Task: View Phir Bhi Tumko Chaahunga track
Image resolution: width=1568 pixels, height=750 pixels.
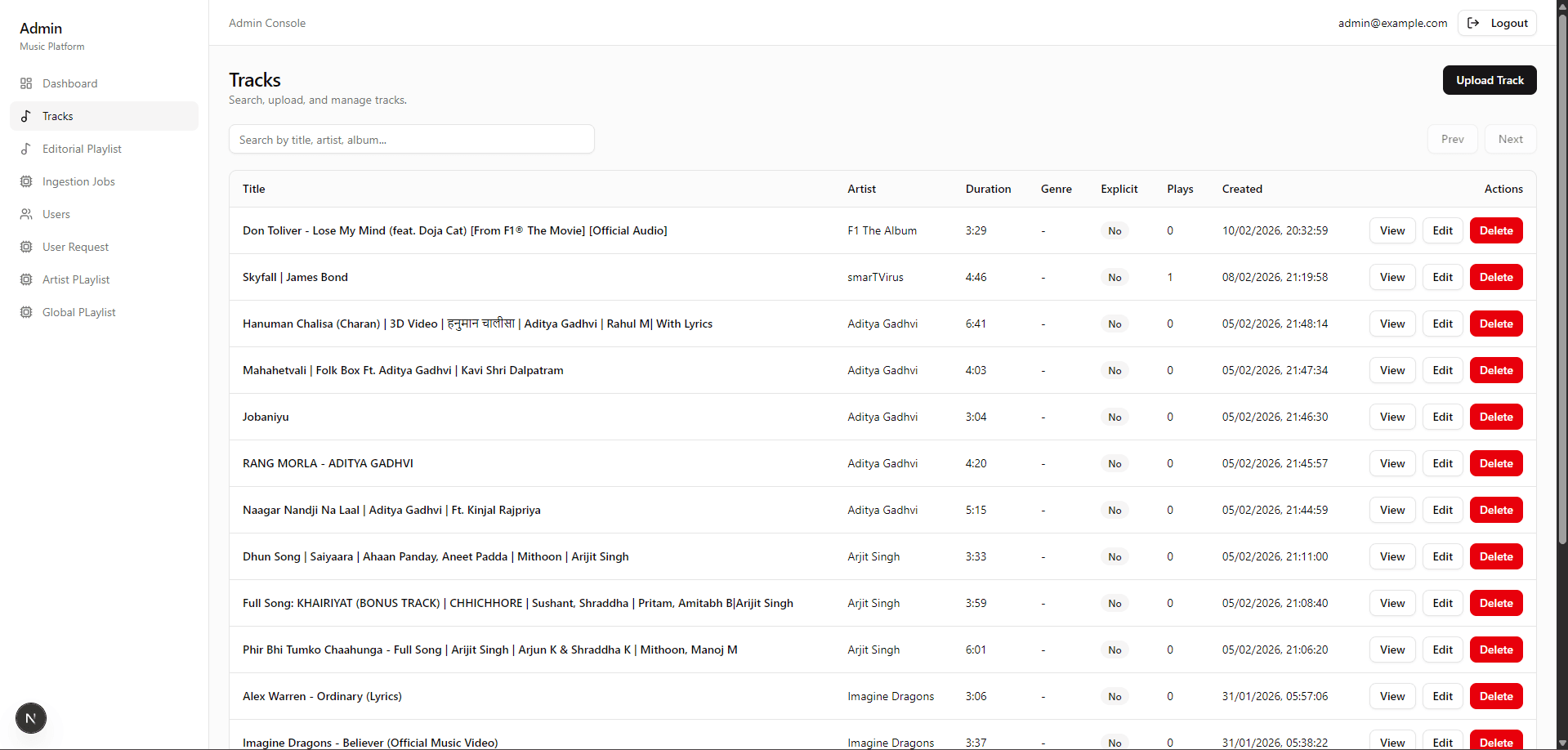Action: [x=1392, y=650]
